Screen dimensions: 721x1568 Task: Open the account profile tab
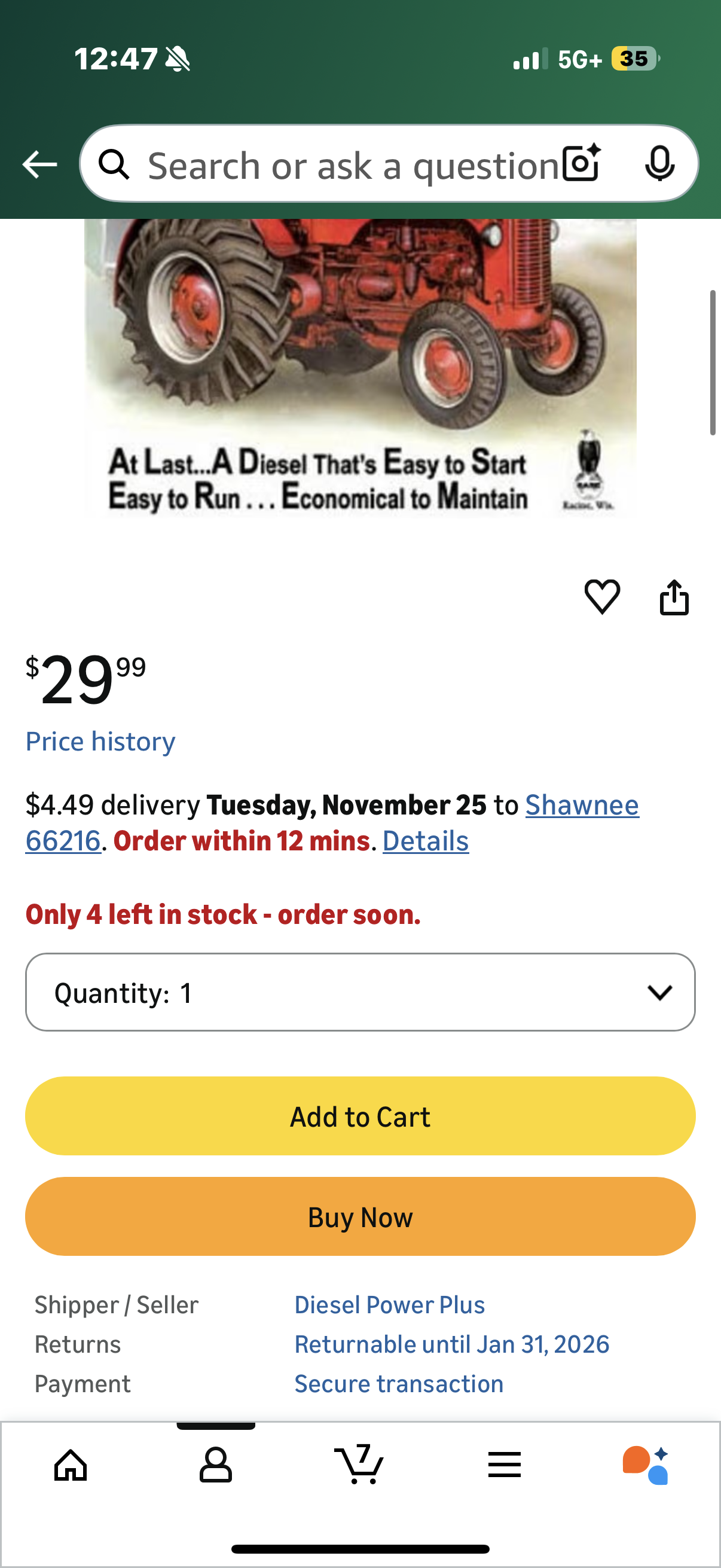215,1465
